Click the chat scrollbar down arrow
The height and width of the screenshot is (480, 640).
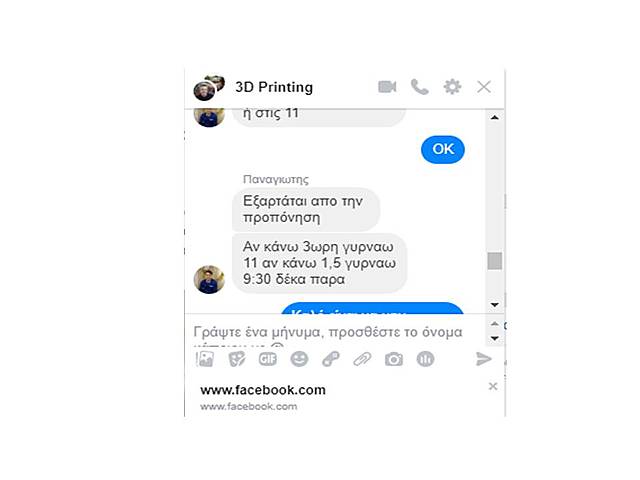(495, 305)
